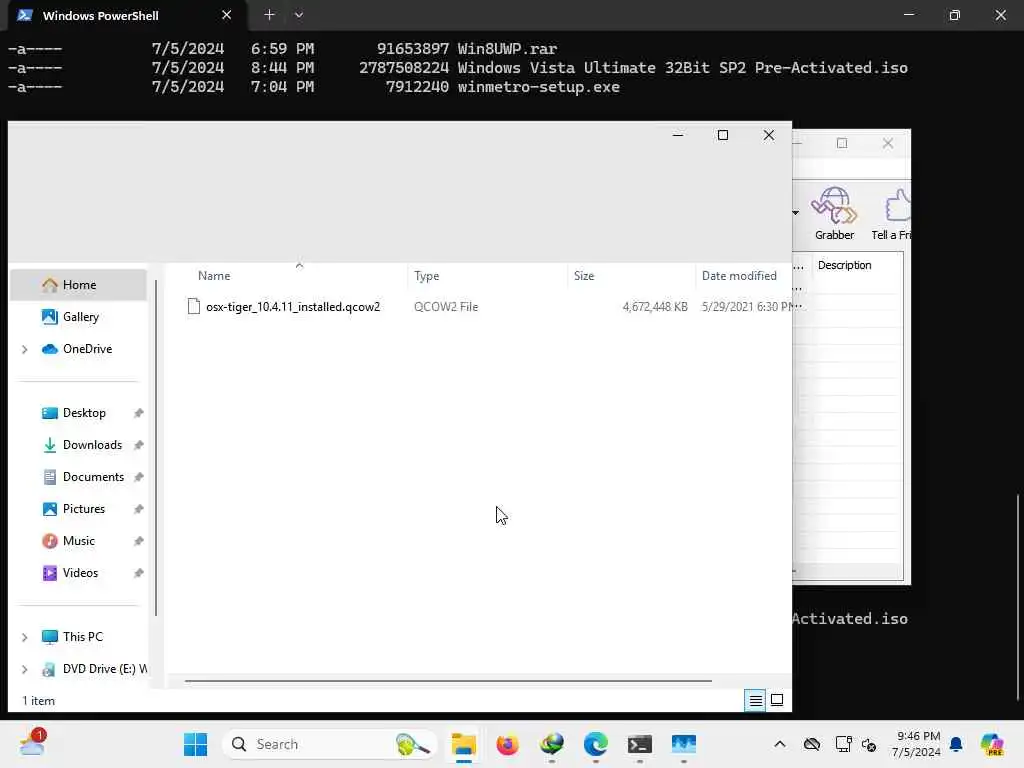Click the taskbar Search box

pyautogui.click(x=330, y=744)
